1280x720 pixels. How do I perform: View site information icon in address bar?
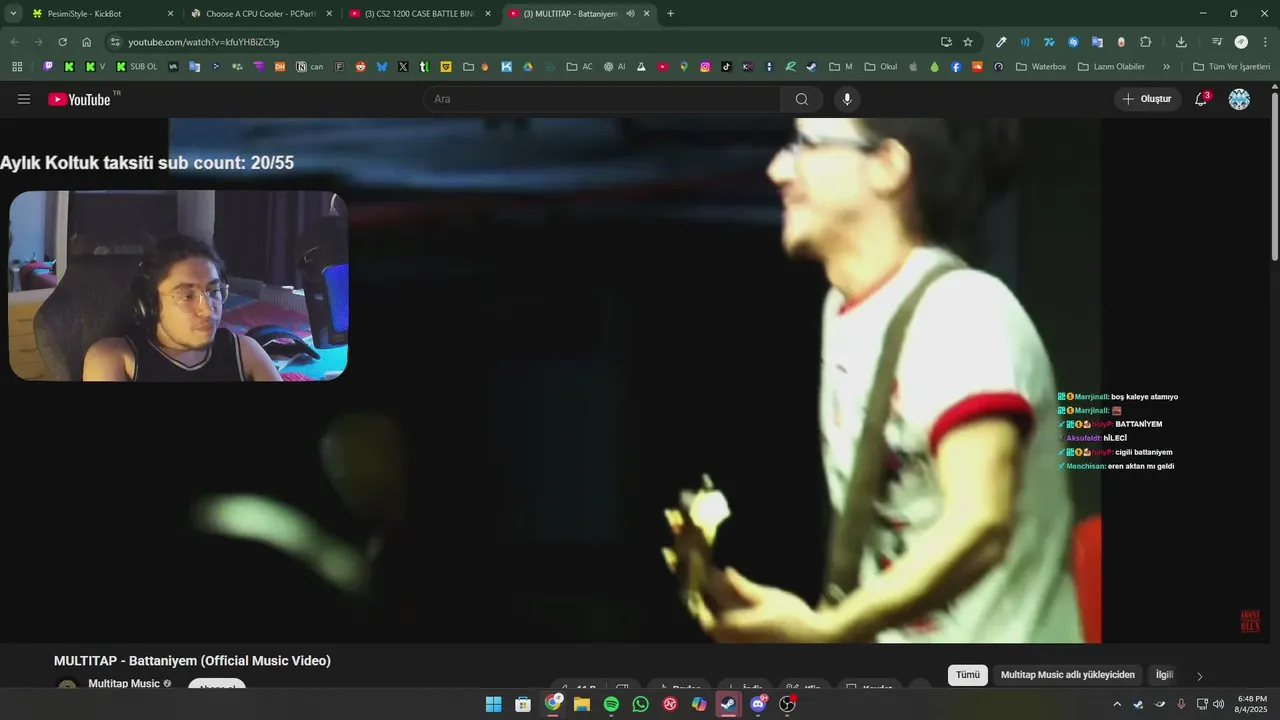115,42
